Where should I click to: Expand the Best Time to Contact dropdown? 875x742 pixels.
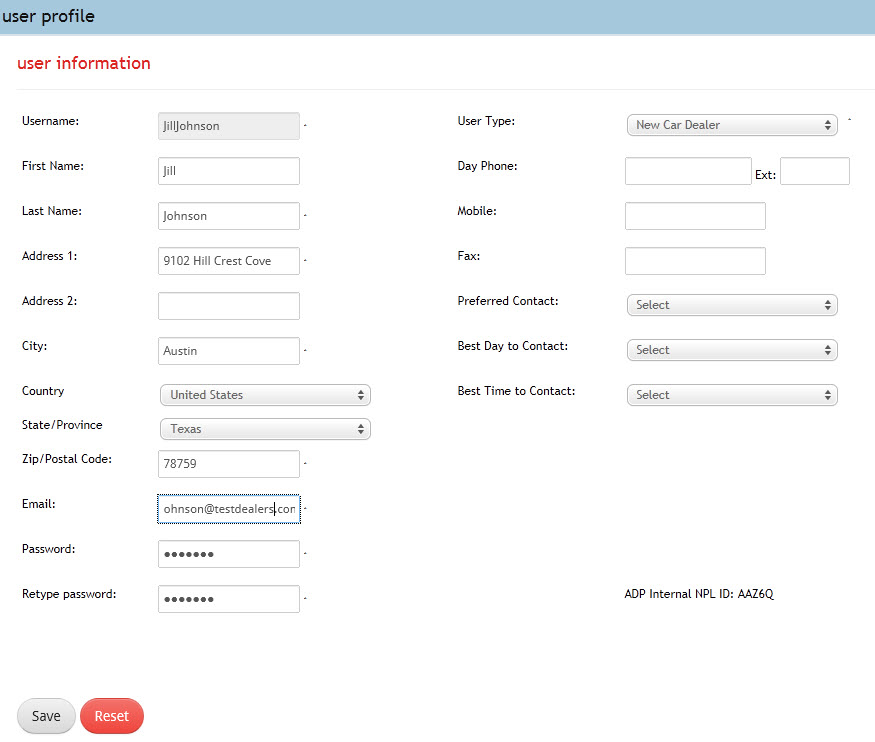(731, 395)
